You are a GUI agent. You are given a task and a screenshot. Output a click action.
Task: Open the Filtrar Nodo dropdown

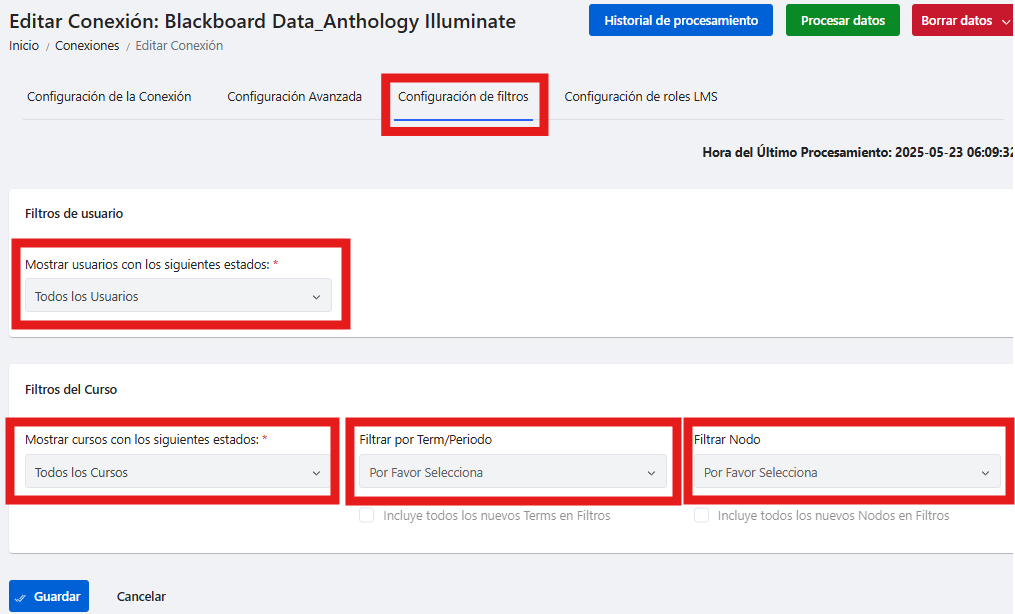click(847, 472)
